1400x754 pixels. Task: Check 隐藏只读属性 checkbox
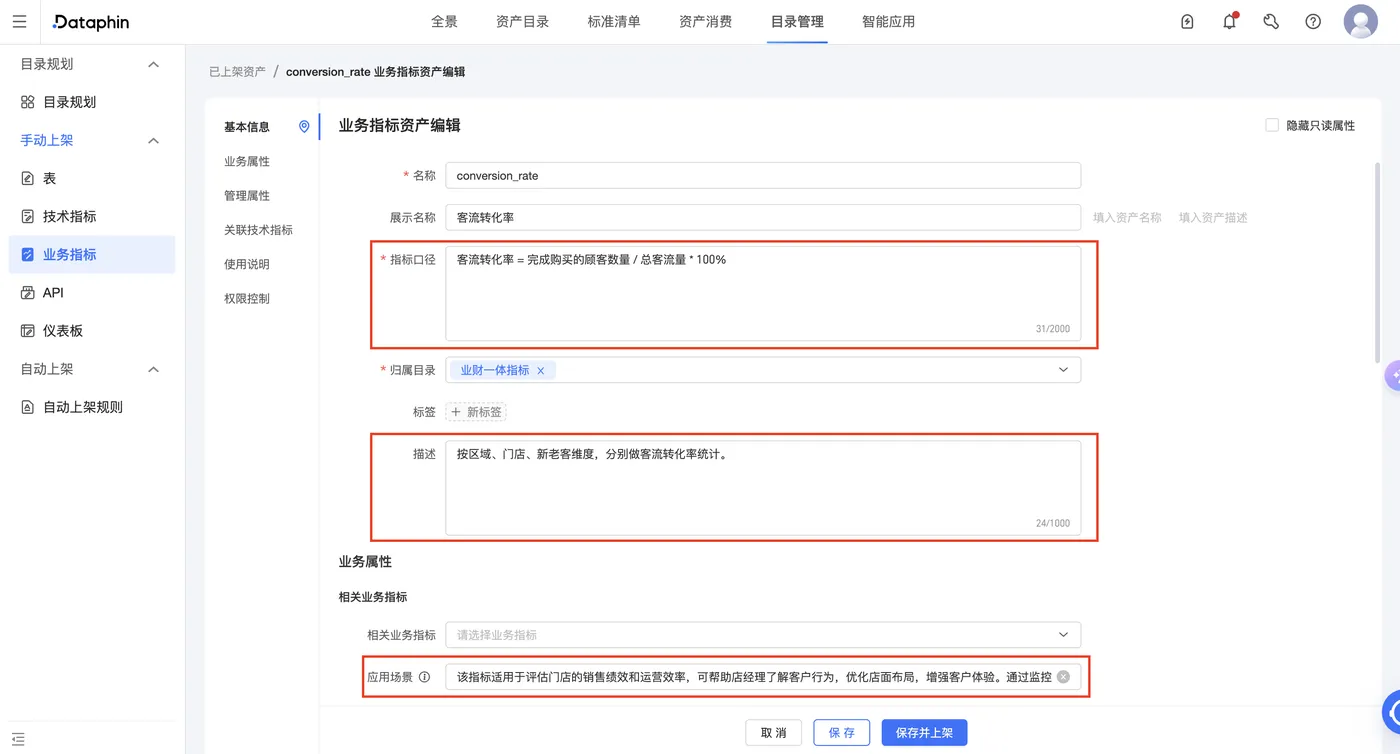tap(1272, 125)
